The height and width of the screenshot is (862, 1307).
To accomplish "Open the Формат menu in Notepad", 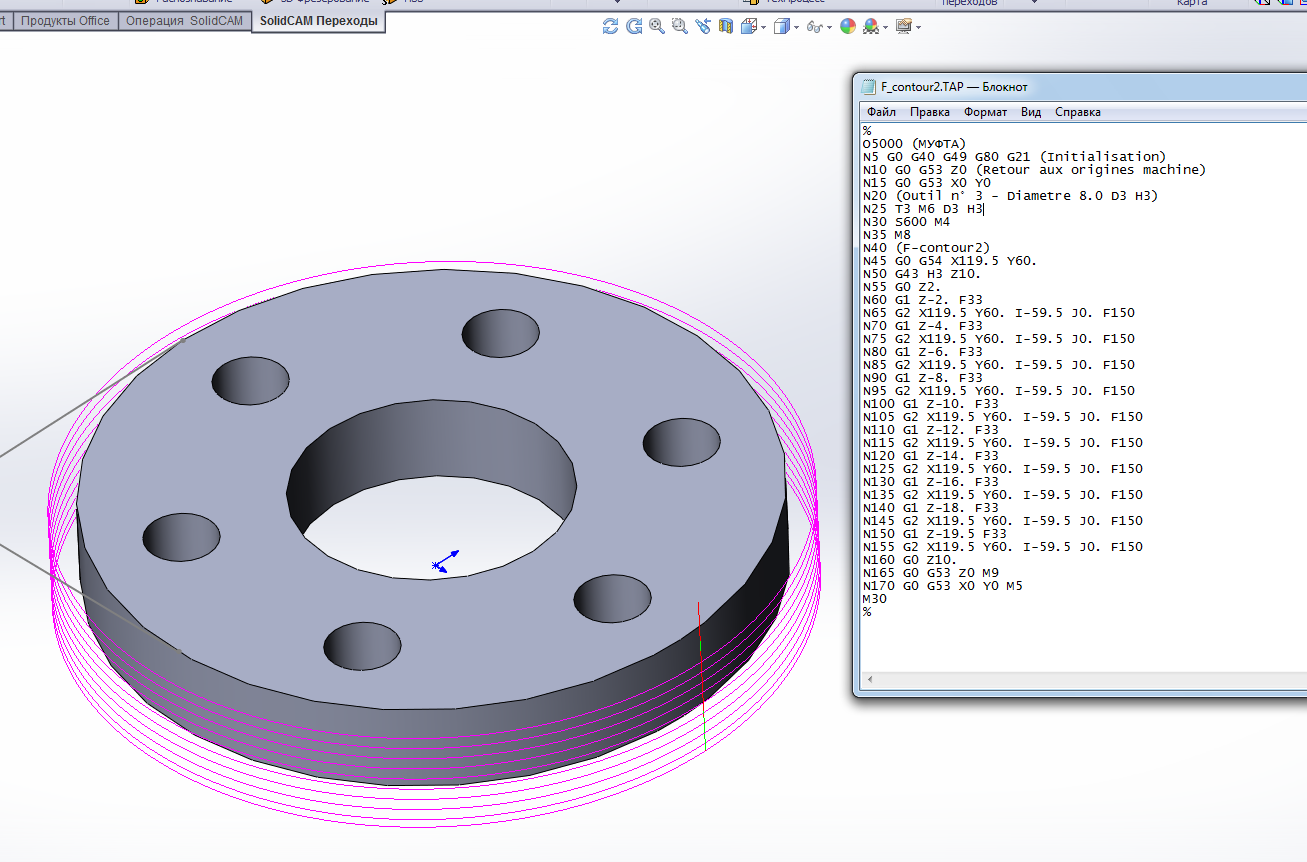I will click(x=985, y=112).
